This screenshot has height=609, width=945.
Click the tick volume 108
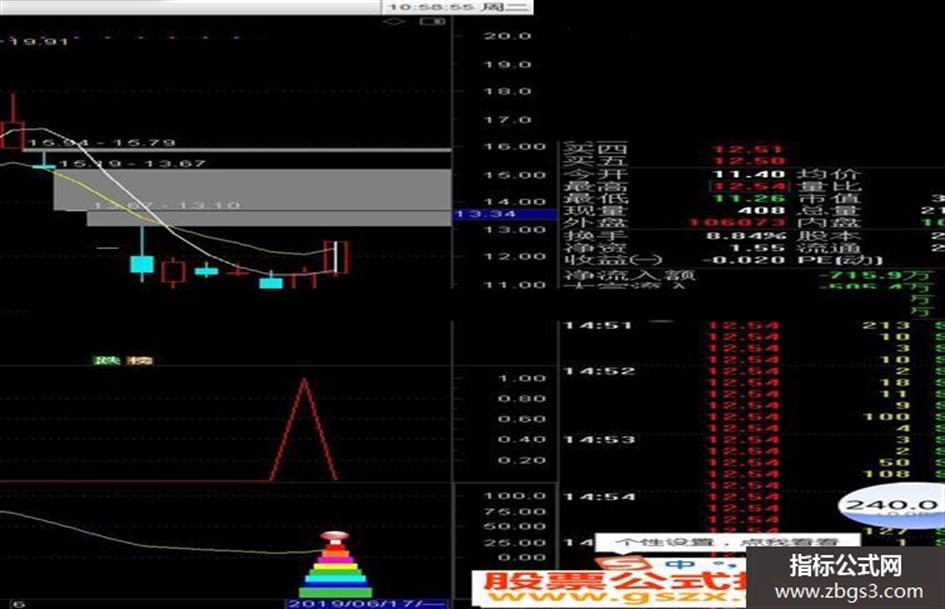pos(885,473)
